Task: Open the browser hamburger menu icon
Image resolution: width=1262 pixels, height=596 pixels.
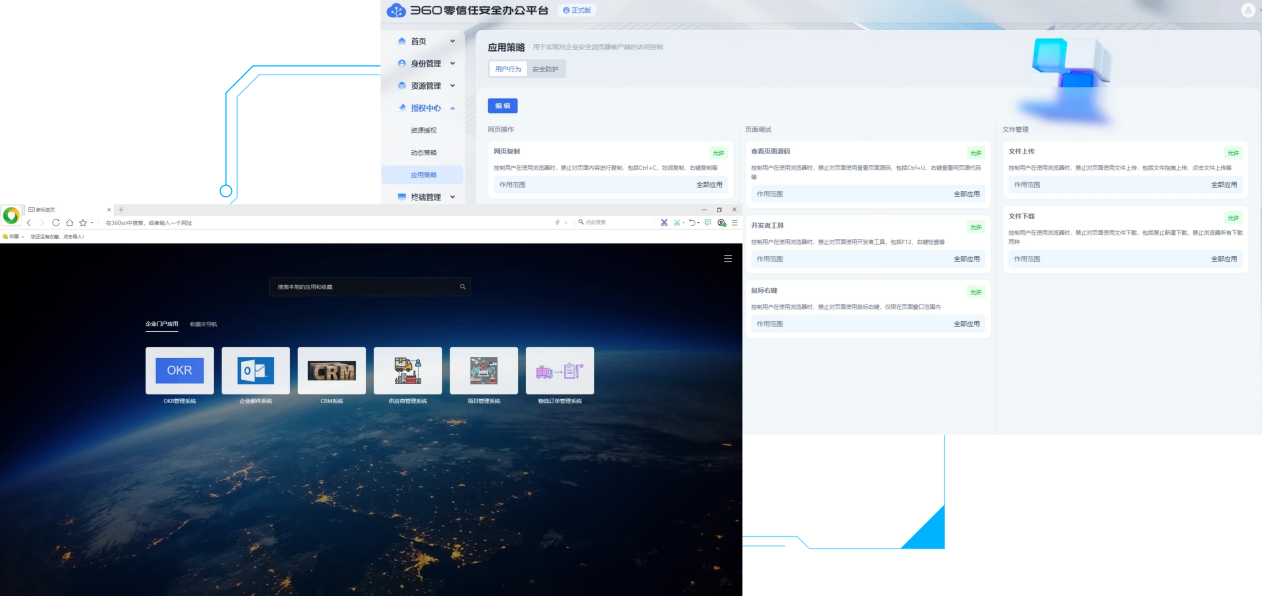Action: [x=734, y=222]
